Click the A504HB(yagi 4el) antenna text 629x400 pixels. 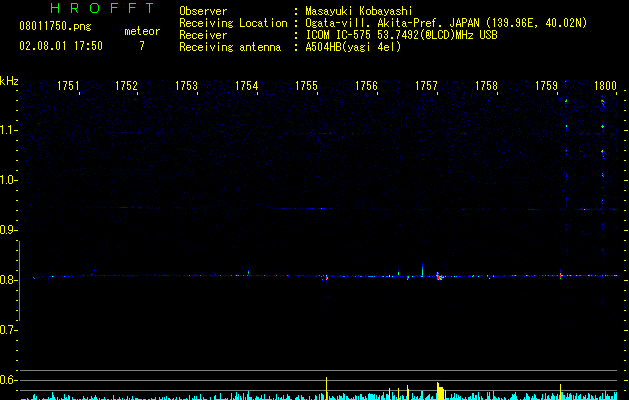pyautogui.click(x=353, y=47)
